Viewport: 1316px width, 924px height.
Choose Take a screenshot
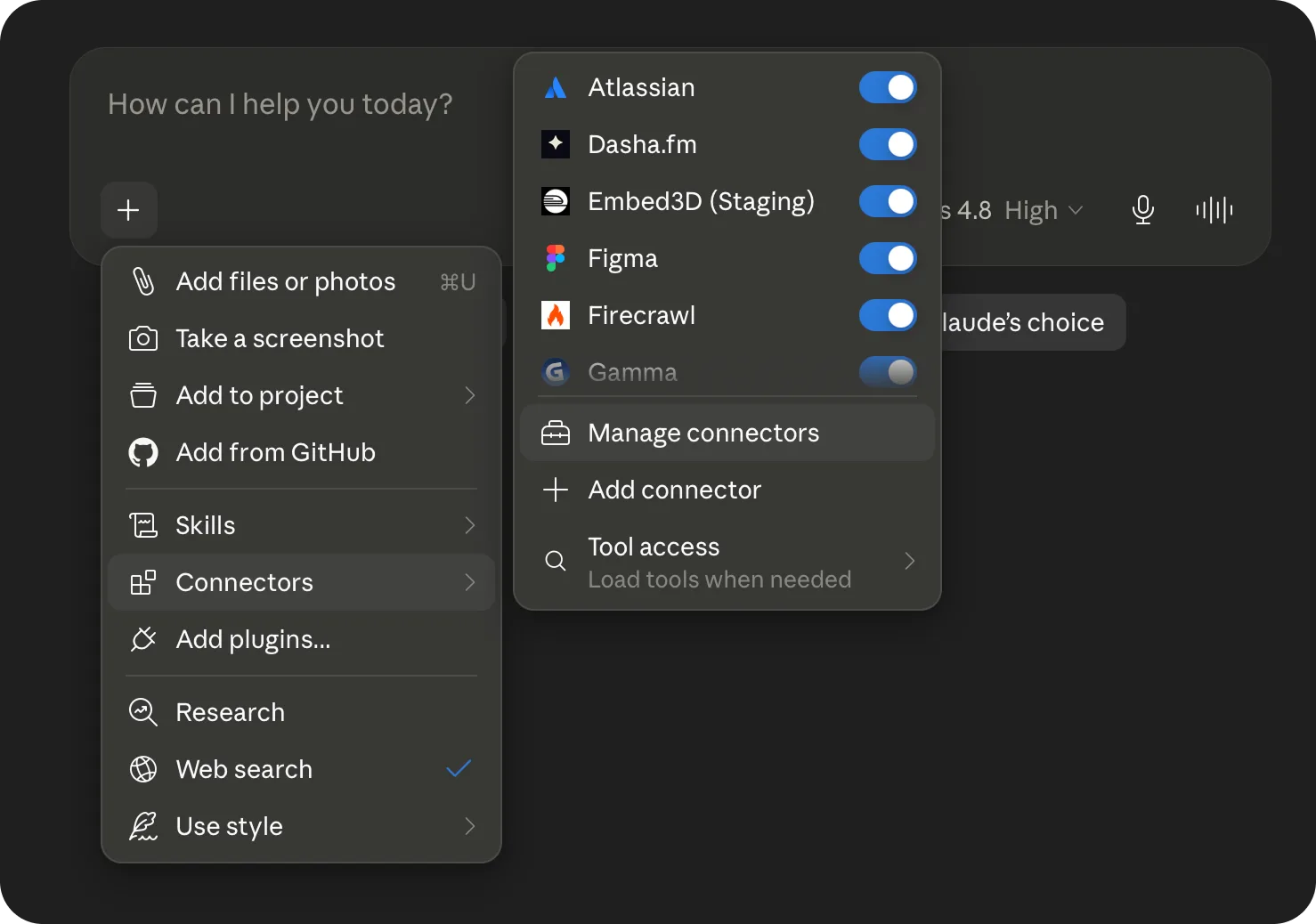click(302, 338)
